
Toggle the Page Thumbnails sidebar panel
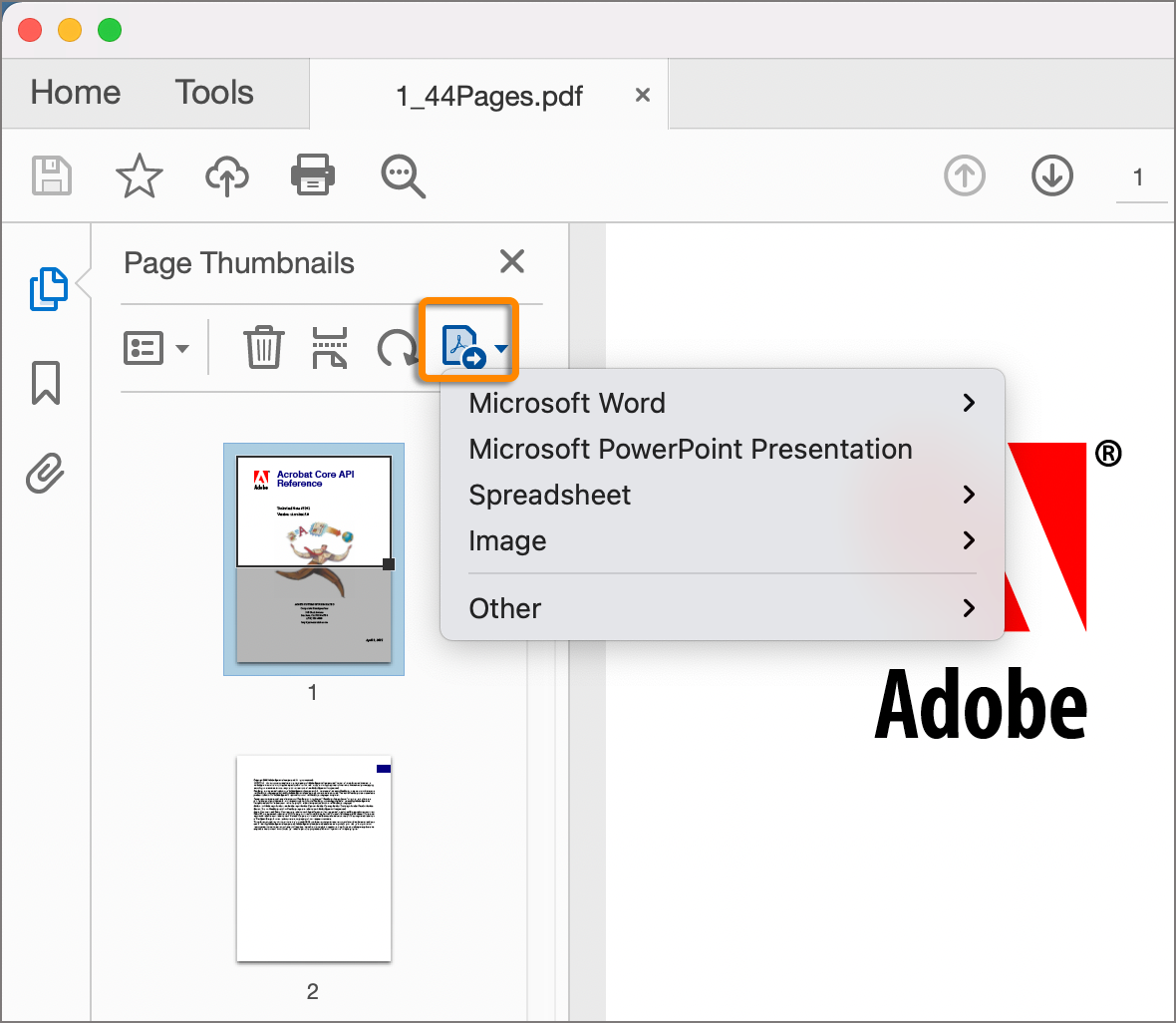click(x=48, y=288)
